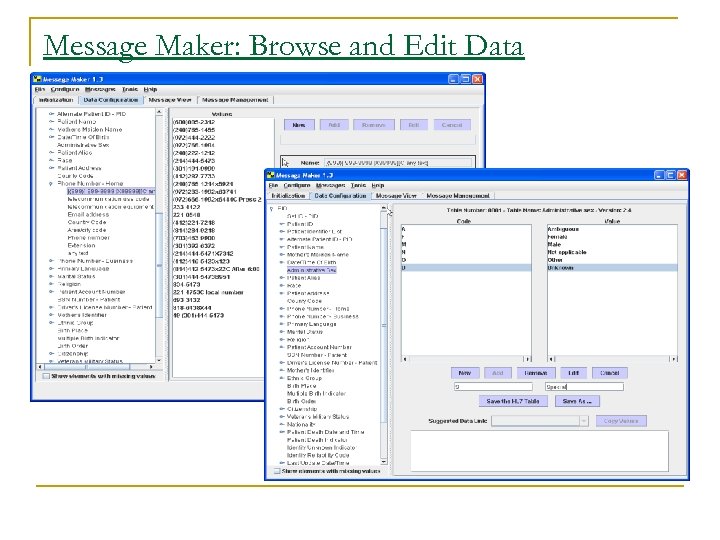720x540 pixels.
Task: Switch to Initialization tab in front window
Action: (x=288, y=196)
